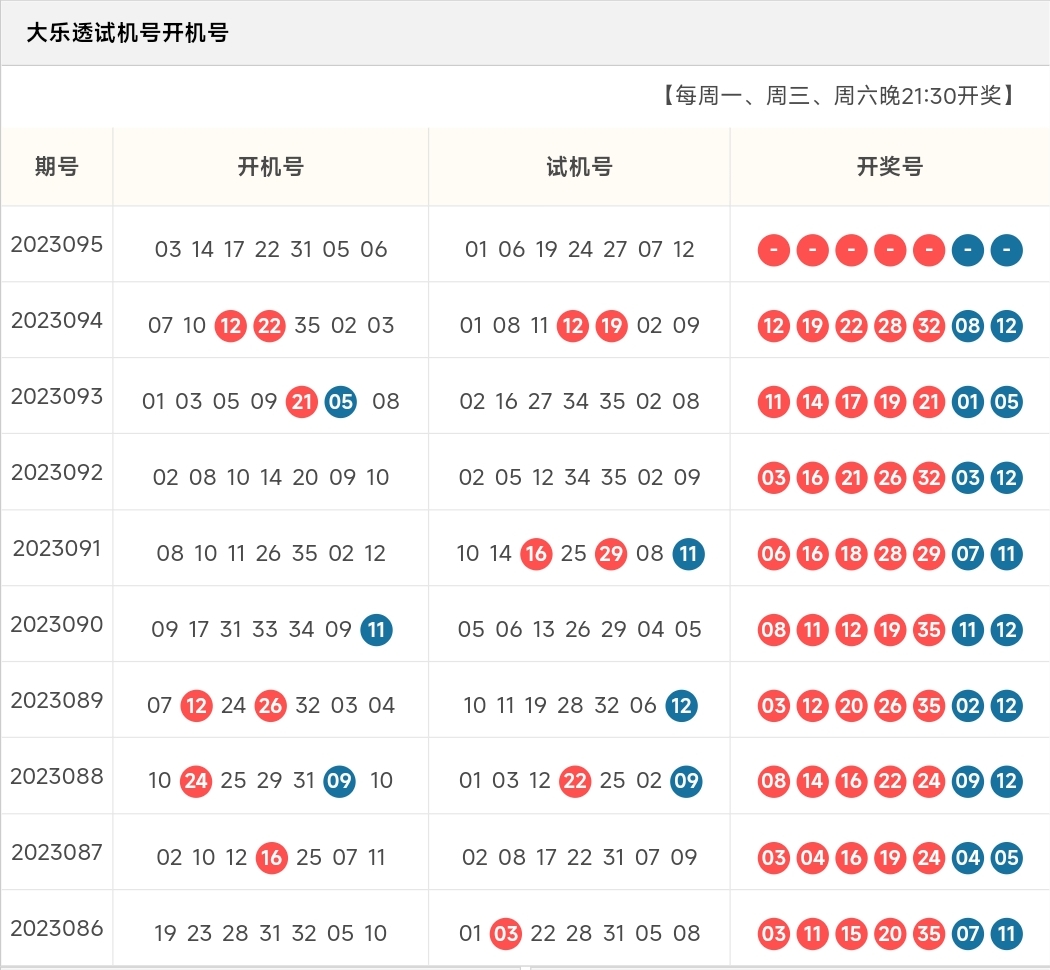The width and height of the screenshot is (1050, 970).
Task: Click blue ball 09 in 2023088 开机号
Action: [339, 781]
